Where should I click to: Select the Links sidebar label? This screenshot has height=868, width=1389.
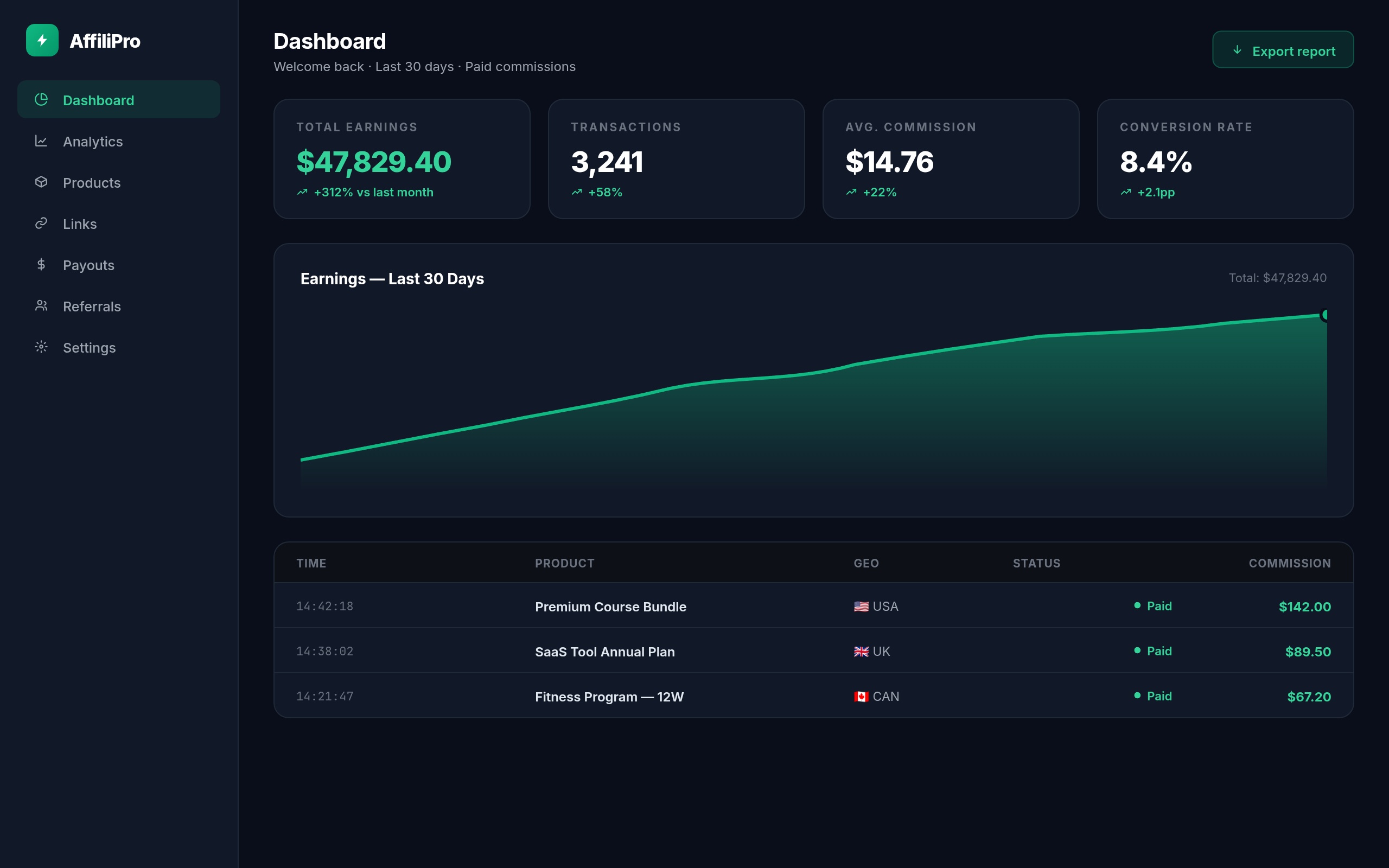[x=80, y=224]
